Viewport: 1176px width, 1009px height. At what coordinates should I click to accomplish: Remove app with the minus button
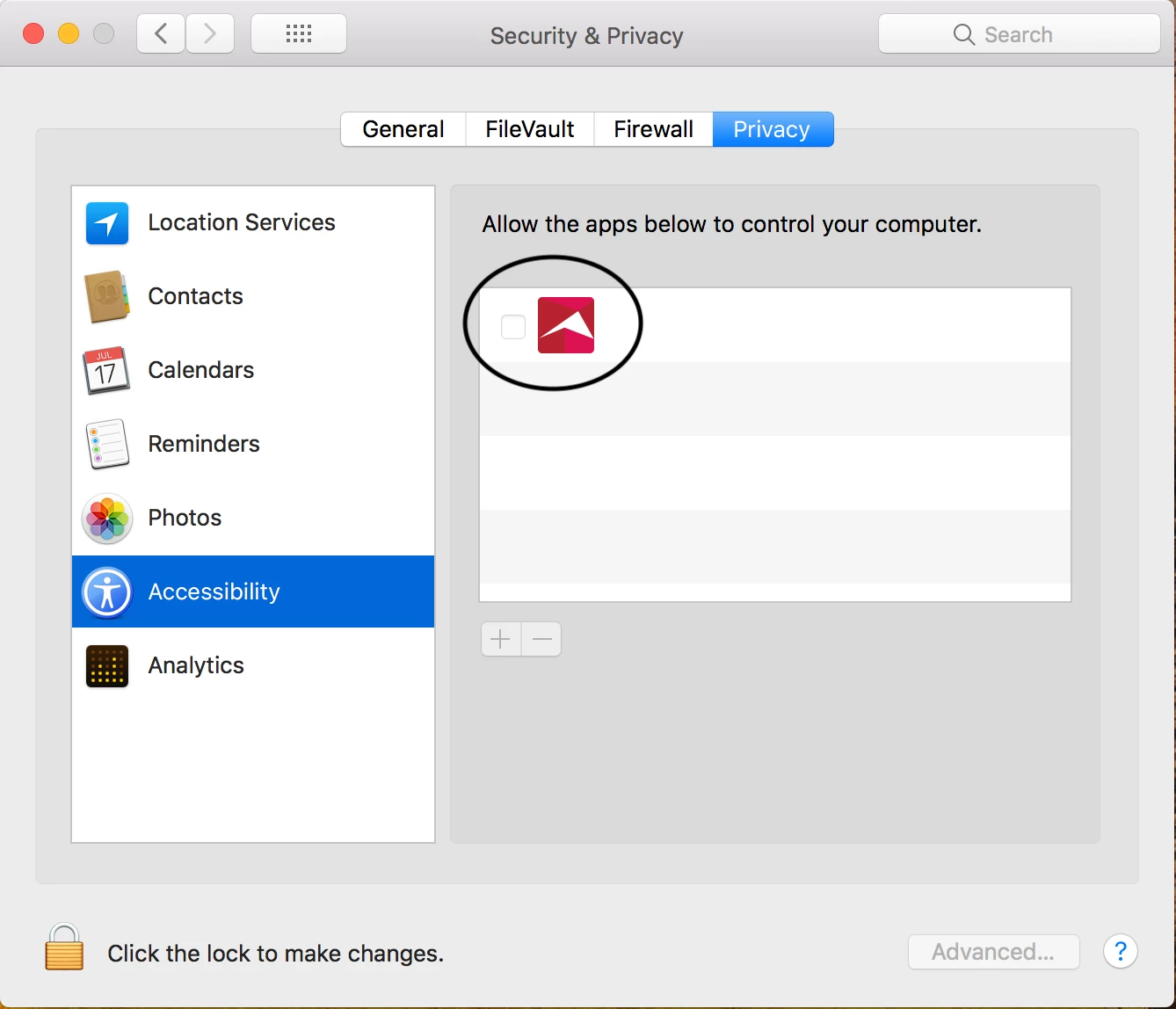point(541,639)
